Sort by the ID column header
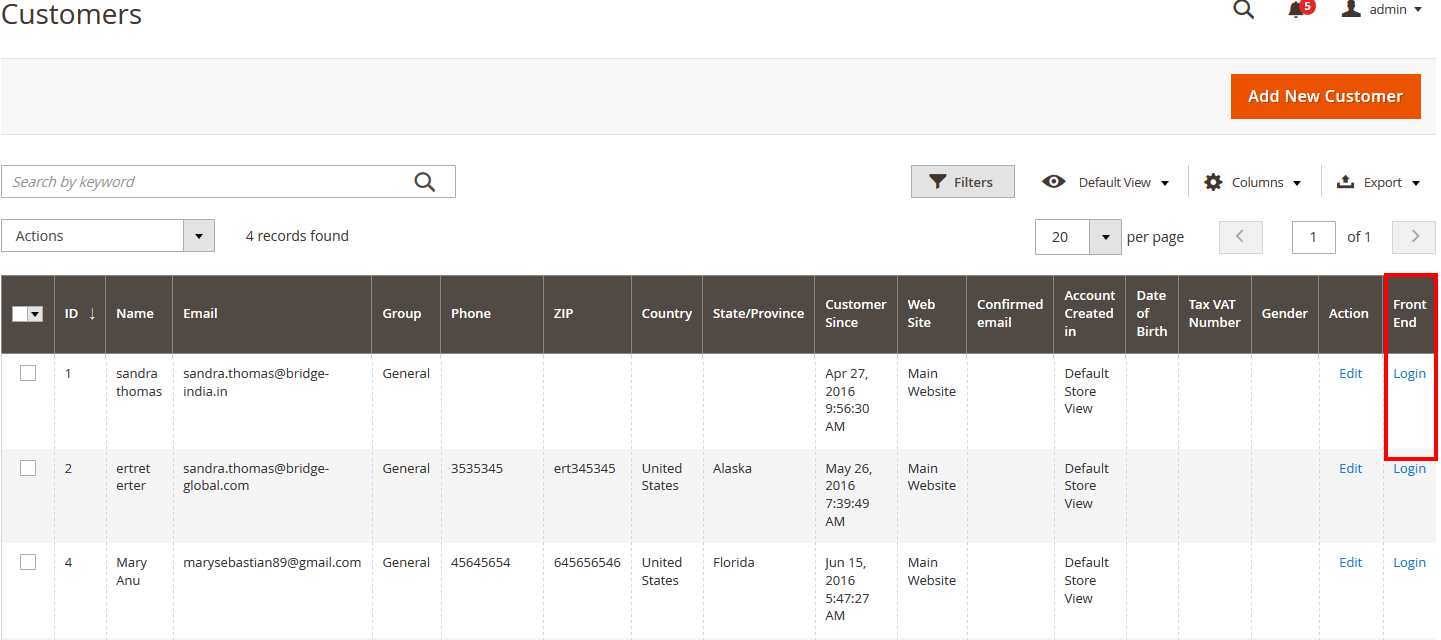Viewport: 1441px width, 640px height. (x=72, y=314)
